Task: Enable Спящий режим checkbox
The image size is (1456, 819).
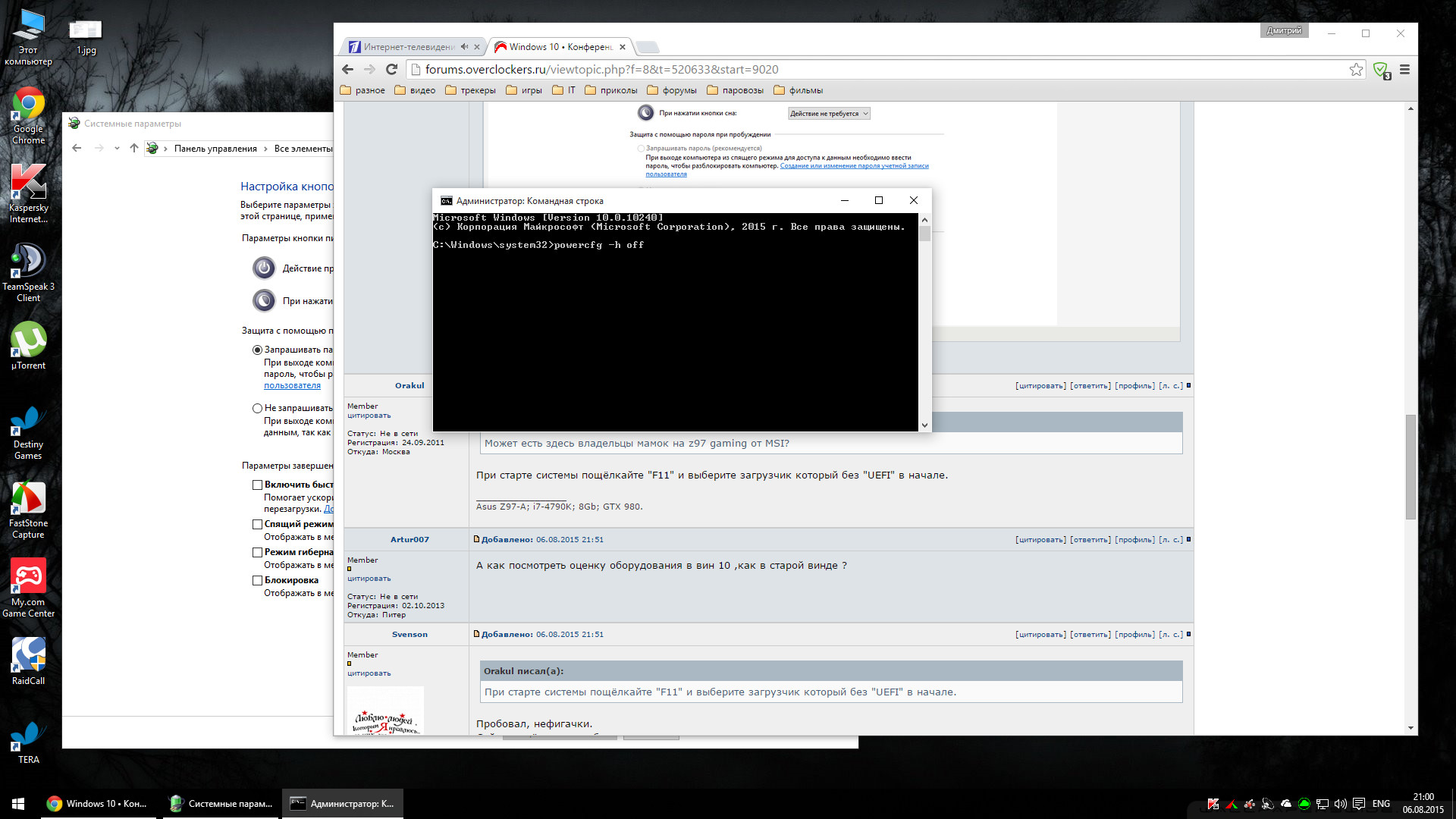Action: click(257, 524)
